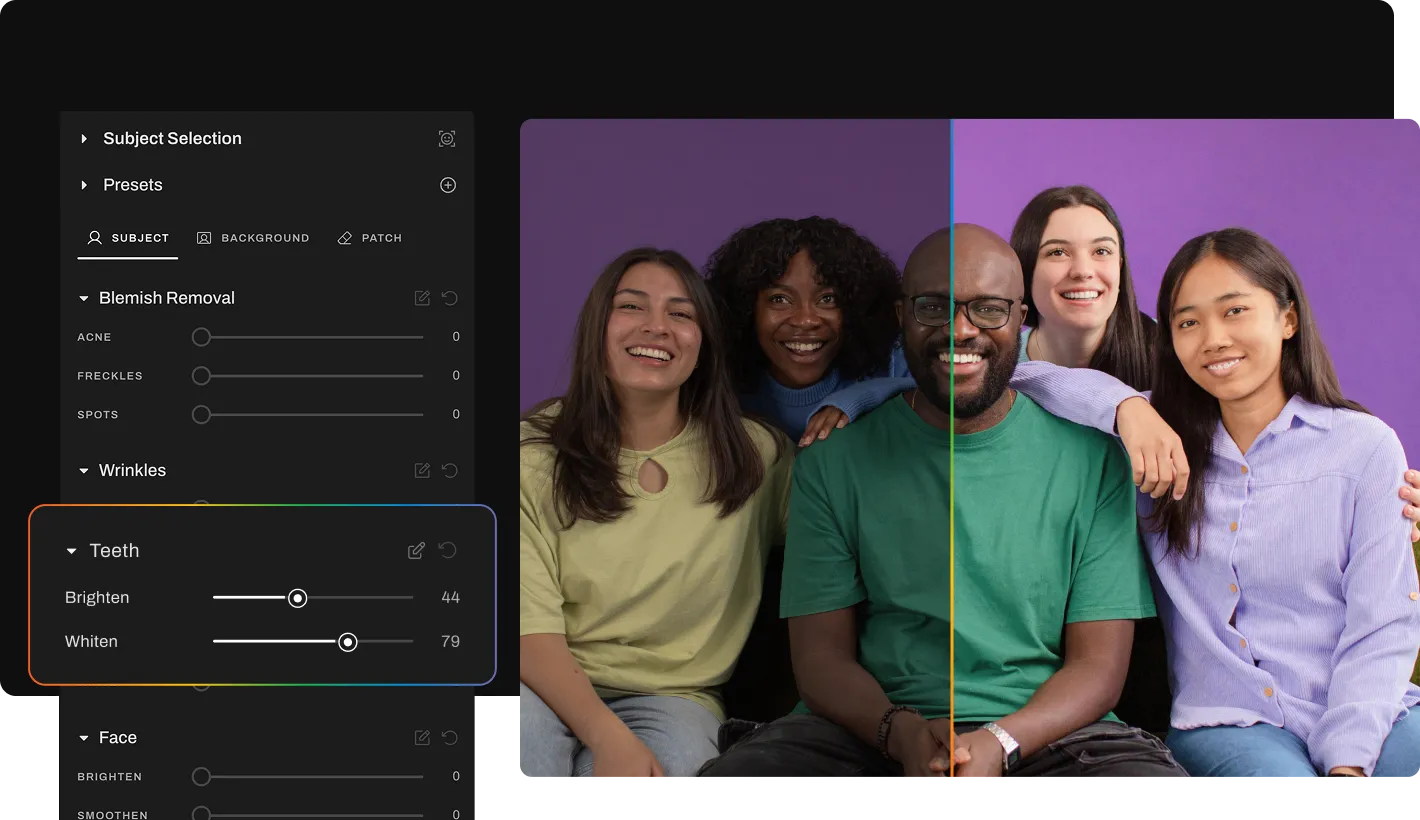
Task: Click the teeth Whiten slider handle
Action: pyautogui.click(x=347, y=642)
